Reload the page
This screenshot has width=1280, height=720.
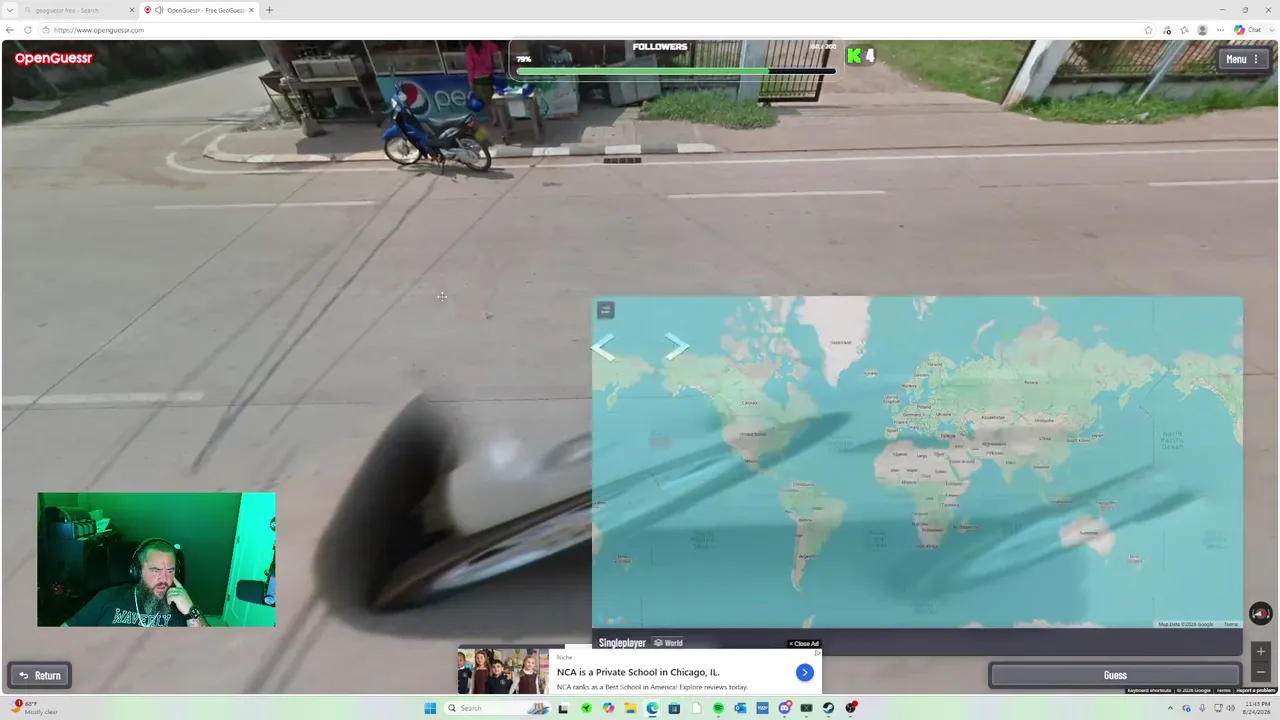click(x=27, y=30)
